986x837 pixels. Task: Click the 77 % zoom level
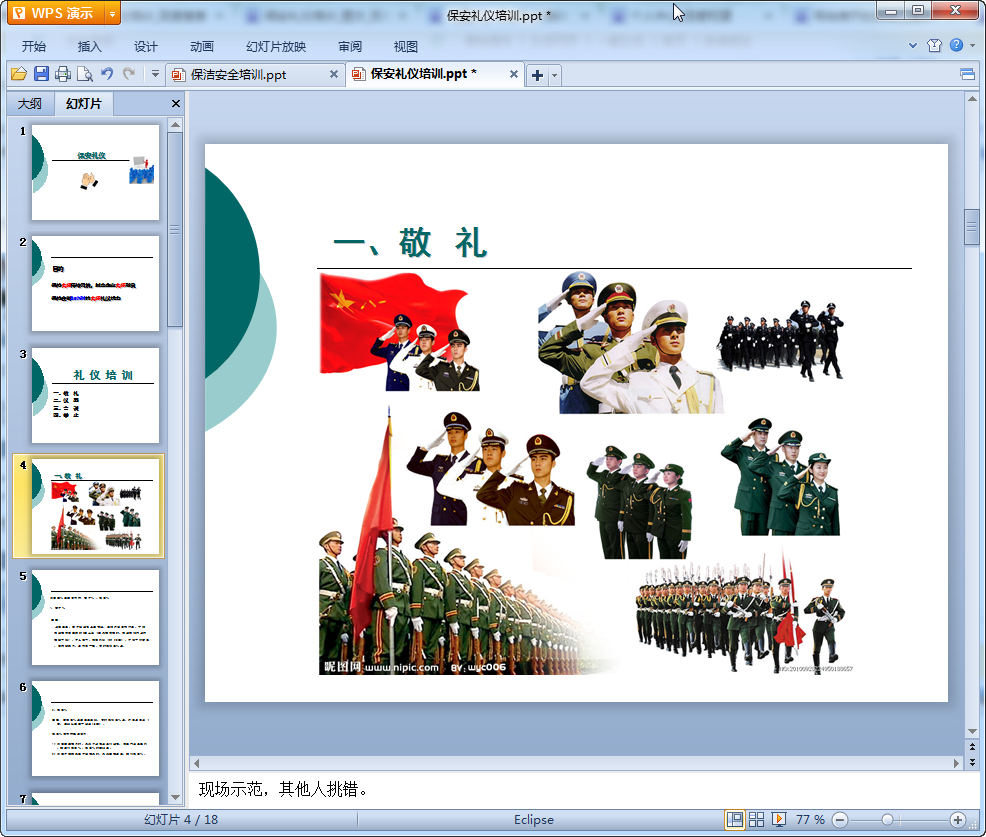pos(810,819)
